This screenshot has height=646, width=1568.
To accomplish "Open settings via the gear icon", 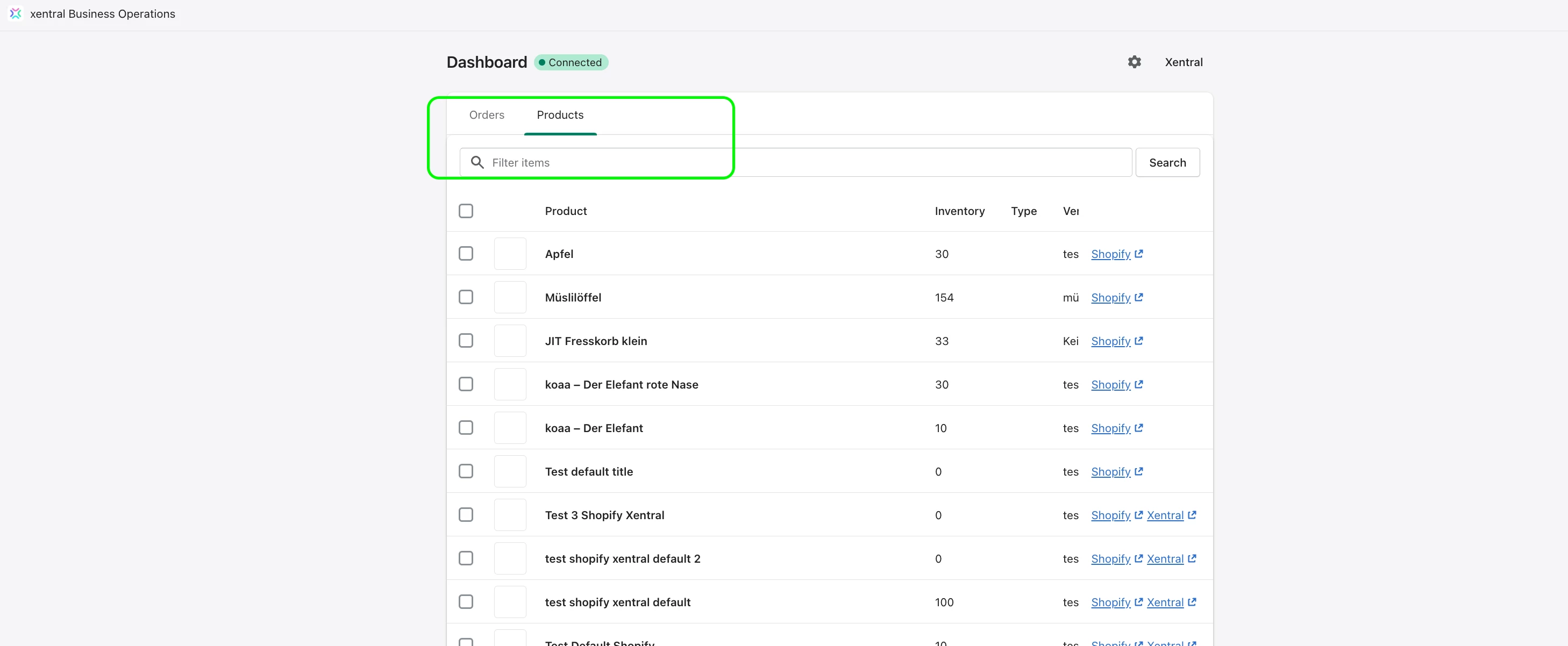I will click(x=1134, y=62).
